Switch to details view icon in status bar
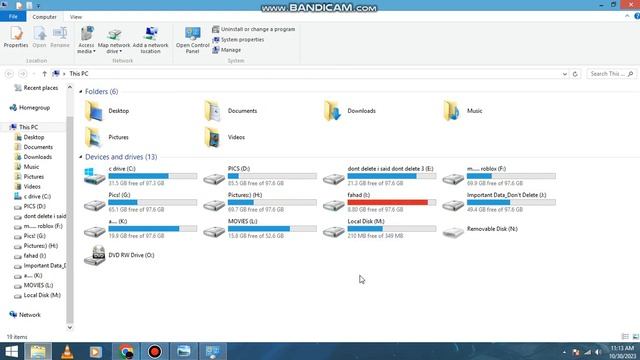The height and width of the screenshot is (360, 640). (x=625, y=337)
